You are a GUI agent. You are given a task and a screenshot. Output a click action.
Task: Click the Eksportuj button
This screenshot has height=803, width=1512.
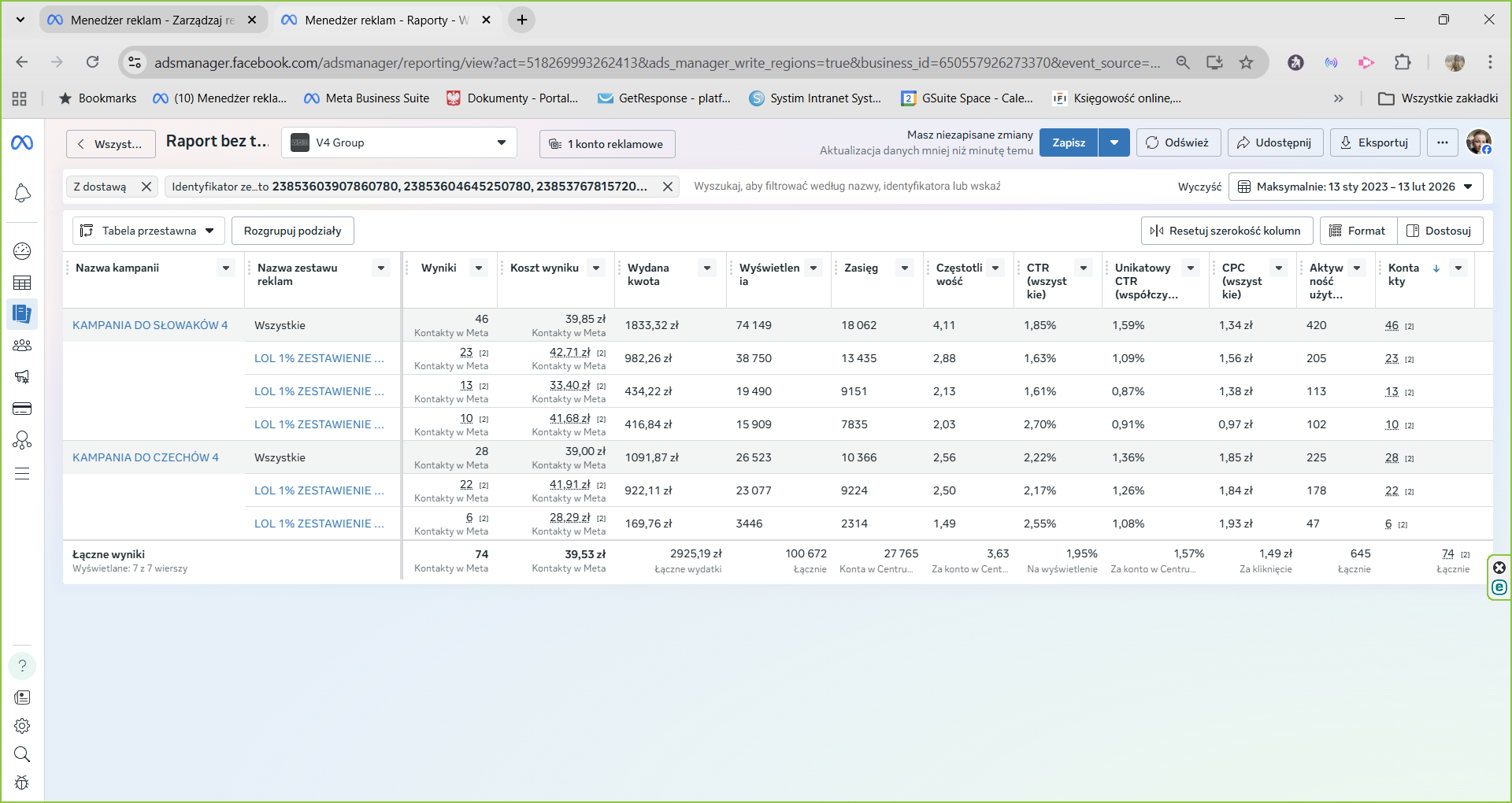[1375, 142]
